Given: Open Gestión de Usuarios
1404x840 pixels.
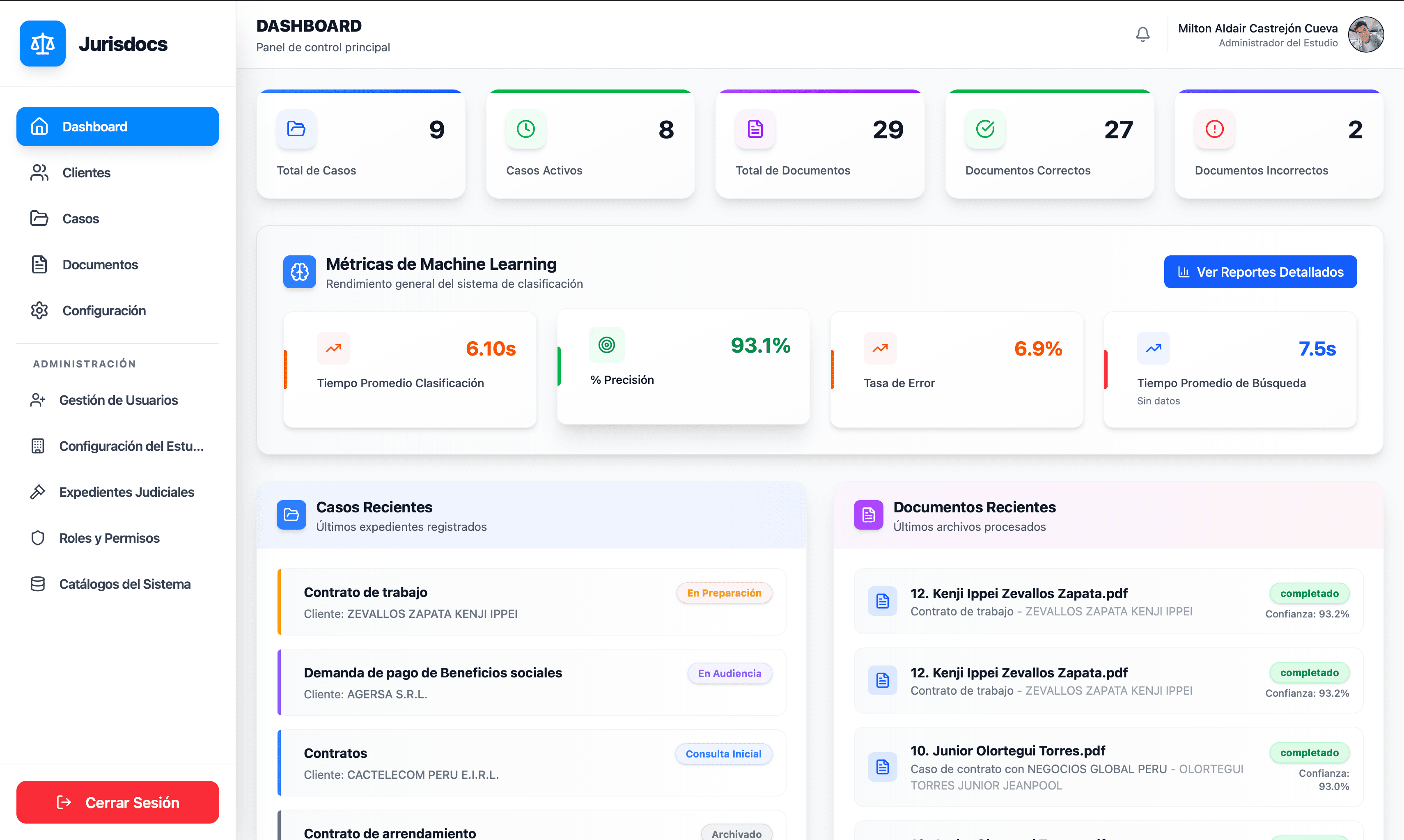Looking at the screenshot, I should click(118, 400).
